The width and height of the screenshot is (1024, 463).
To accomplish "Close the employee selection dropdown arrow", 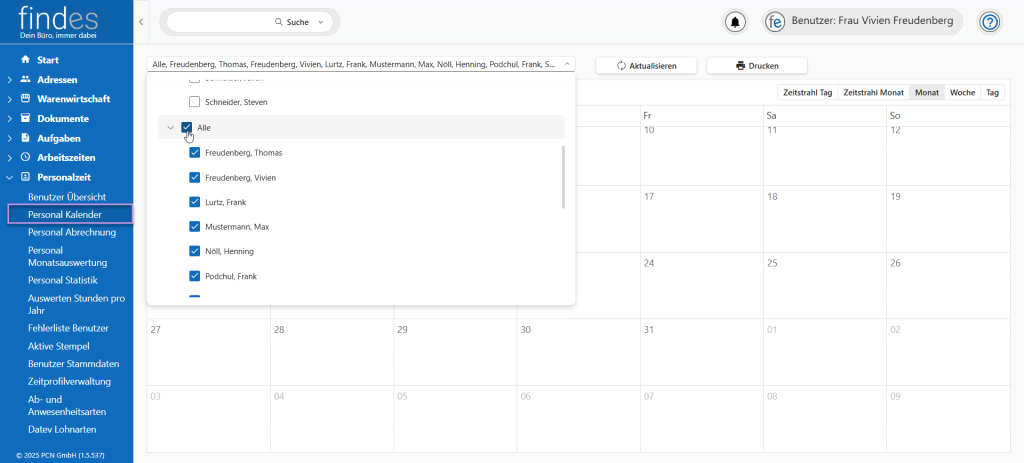I will pyautogui.click(x=567, y=64).
